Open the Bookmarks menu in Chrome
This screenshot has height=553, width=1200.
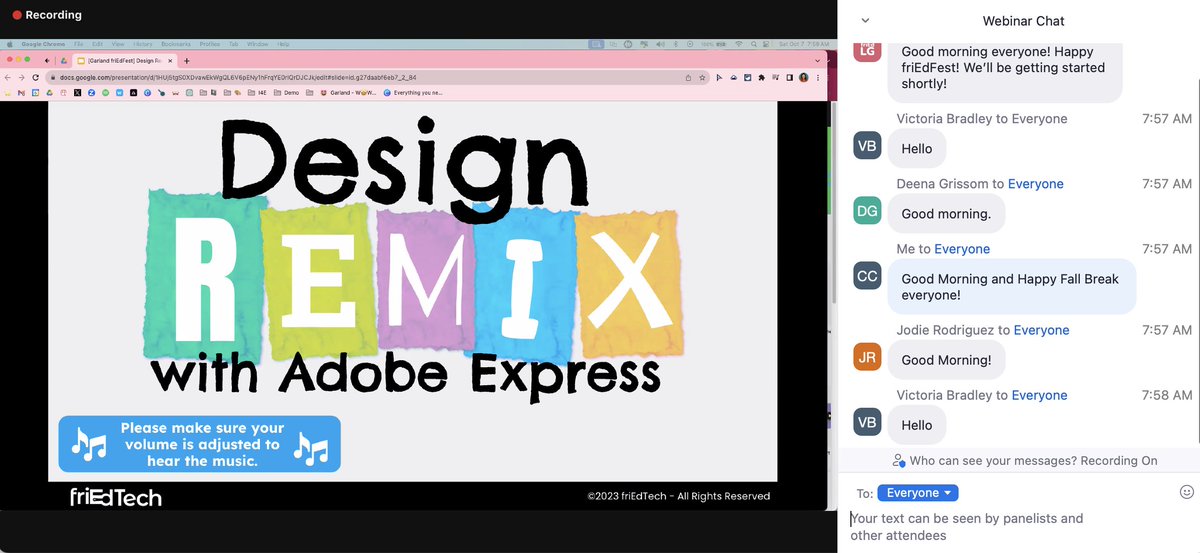pyautogui.click(x=176, y=44)
